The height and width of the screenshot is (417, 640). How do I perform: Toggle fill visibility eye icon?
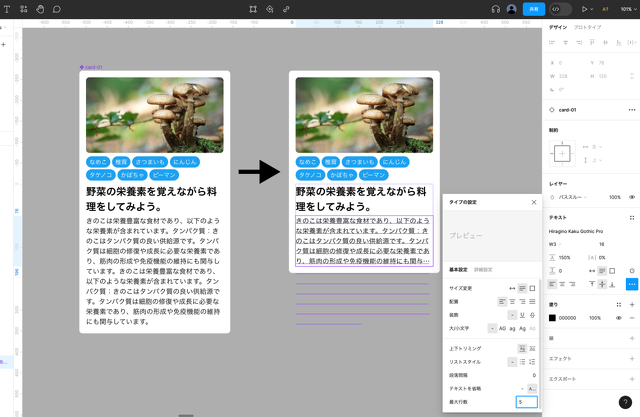pyautogui.click(x=616, y=318)
